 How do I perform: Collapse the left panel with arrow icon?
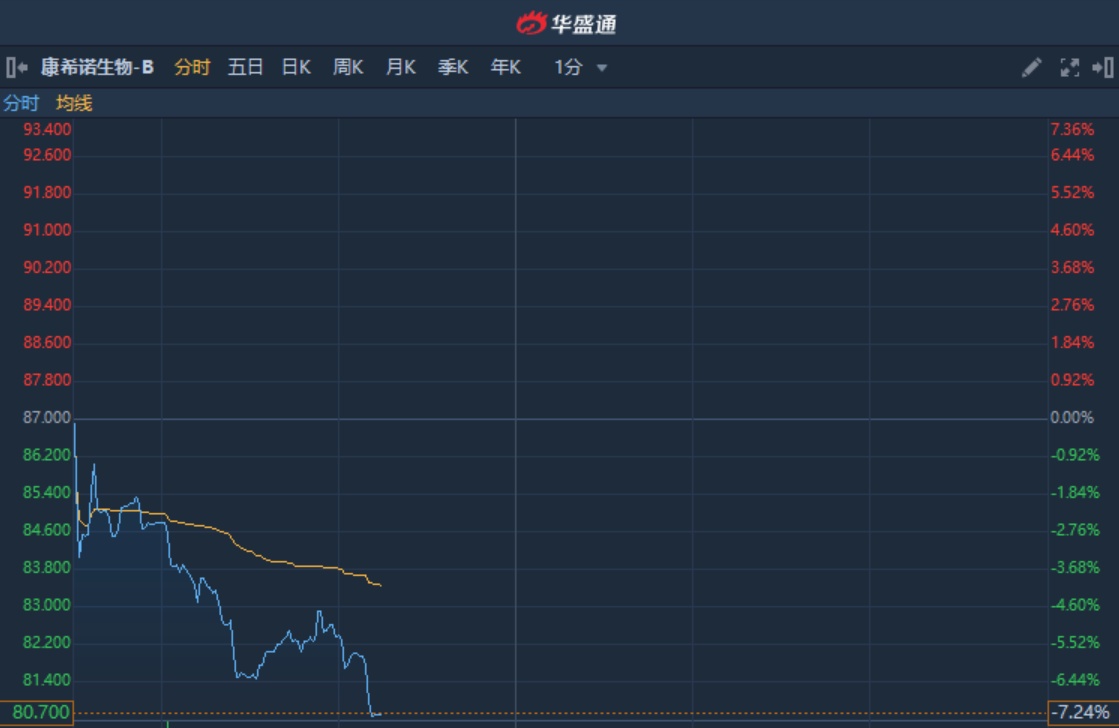[16, 68]
